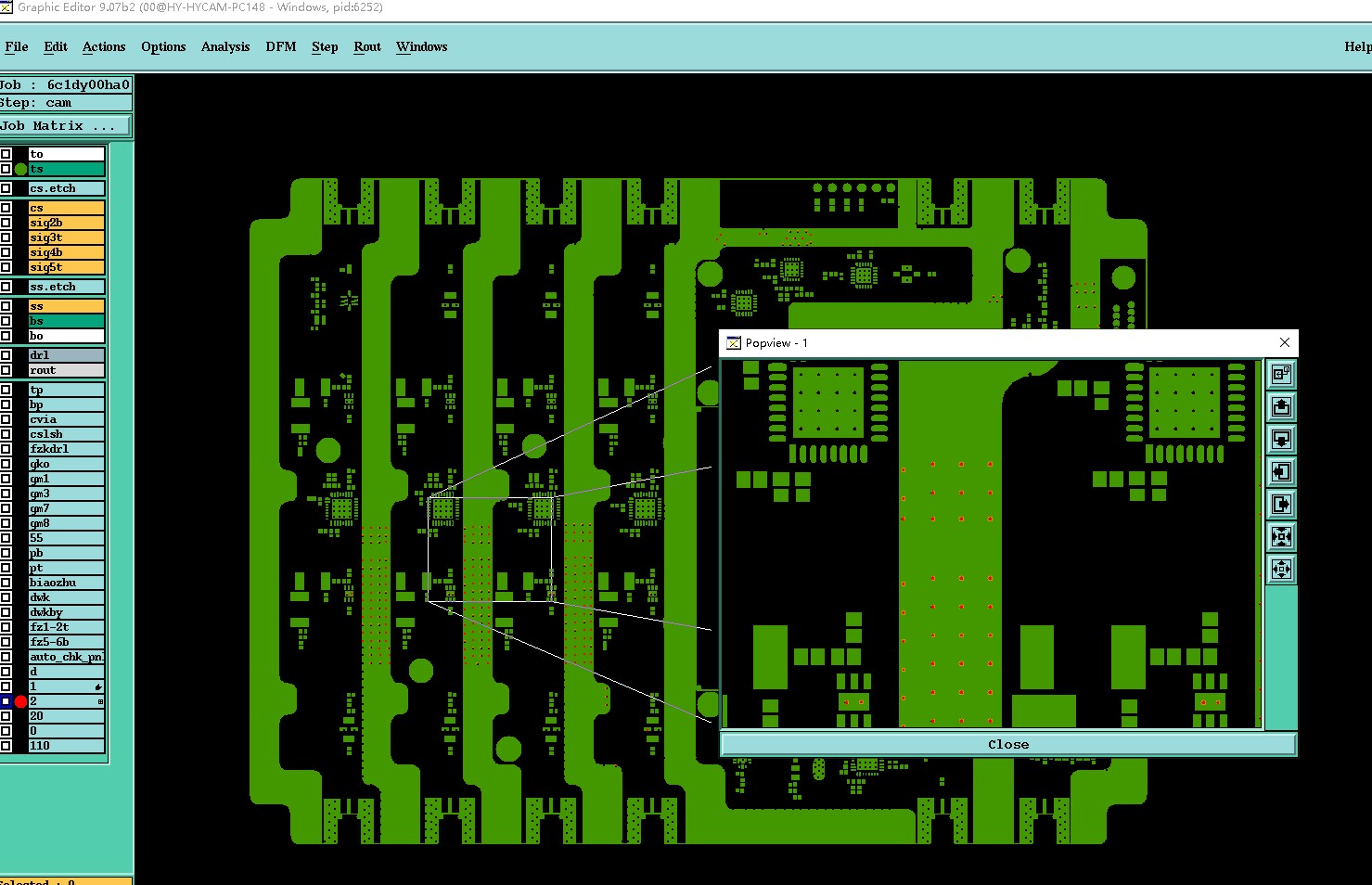The height and width of the screenshot is (885, 1372).
Task: Check the drl layer checkbox
Action: [x=6, y=355]
